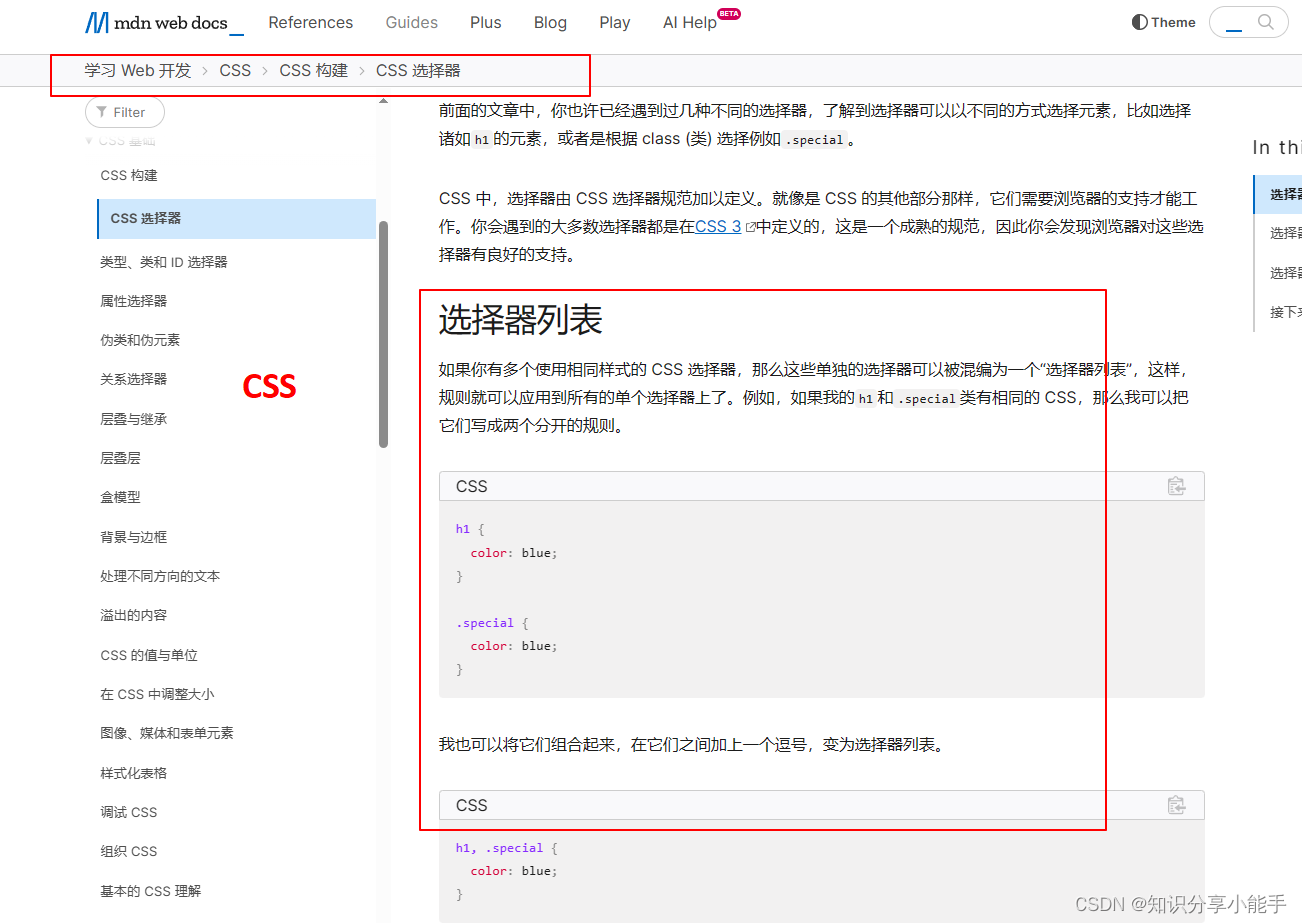Go to CSS 构建 breadcrumb link
The height and width of the screenshot is (923, 1302).
pos(313,70)
